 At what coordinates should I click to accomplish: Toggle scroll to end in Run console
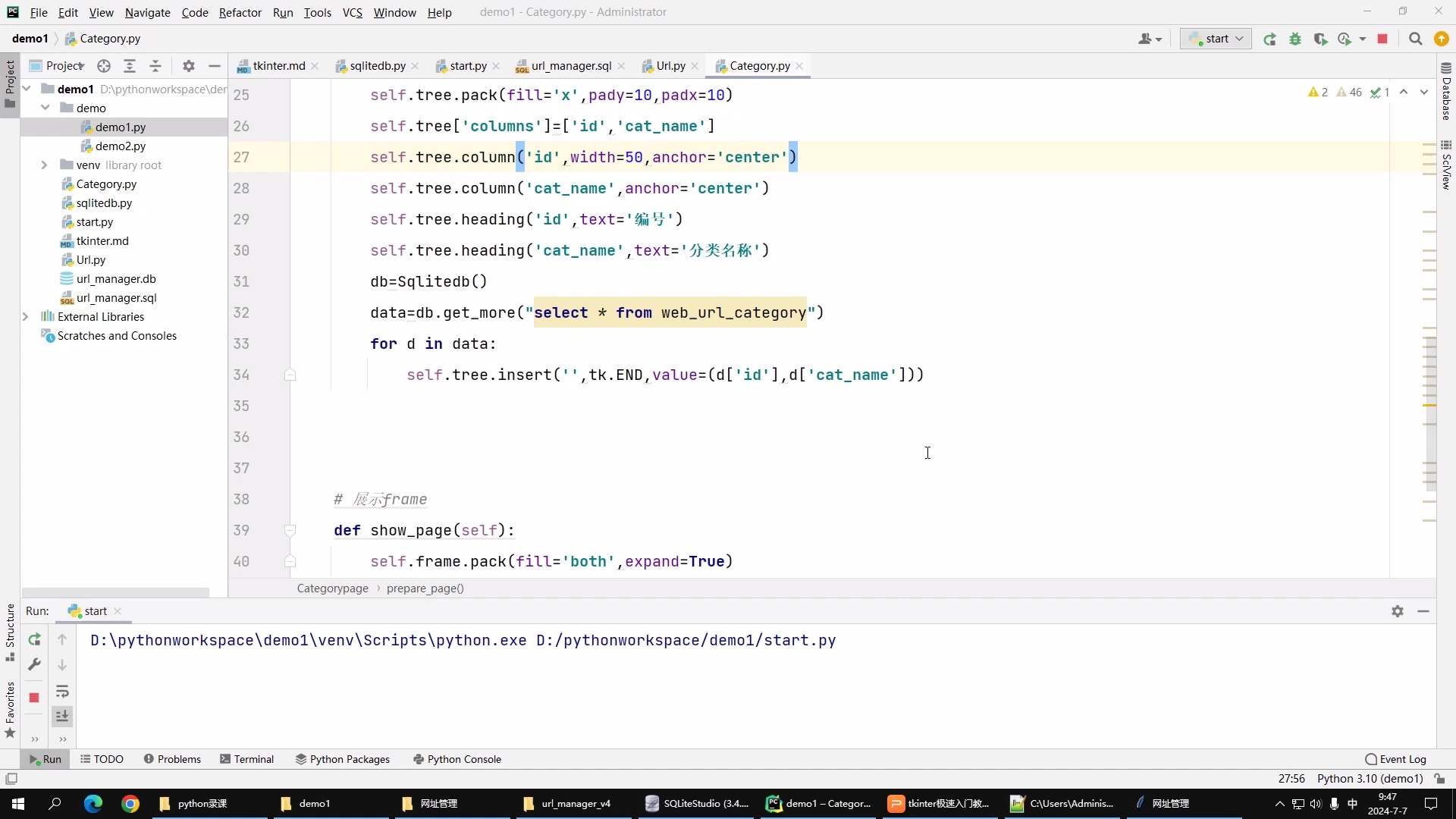tap(62, 716)
